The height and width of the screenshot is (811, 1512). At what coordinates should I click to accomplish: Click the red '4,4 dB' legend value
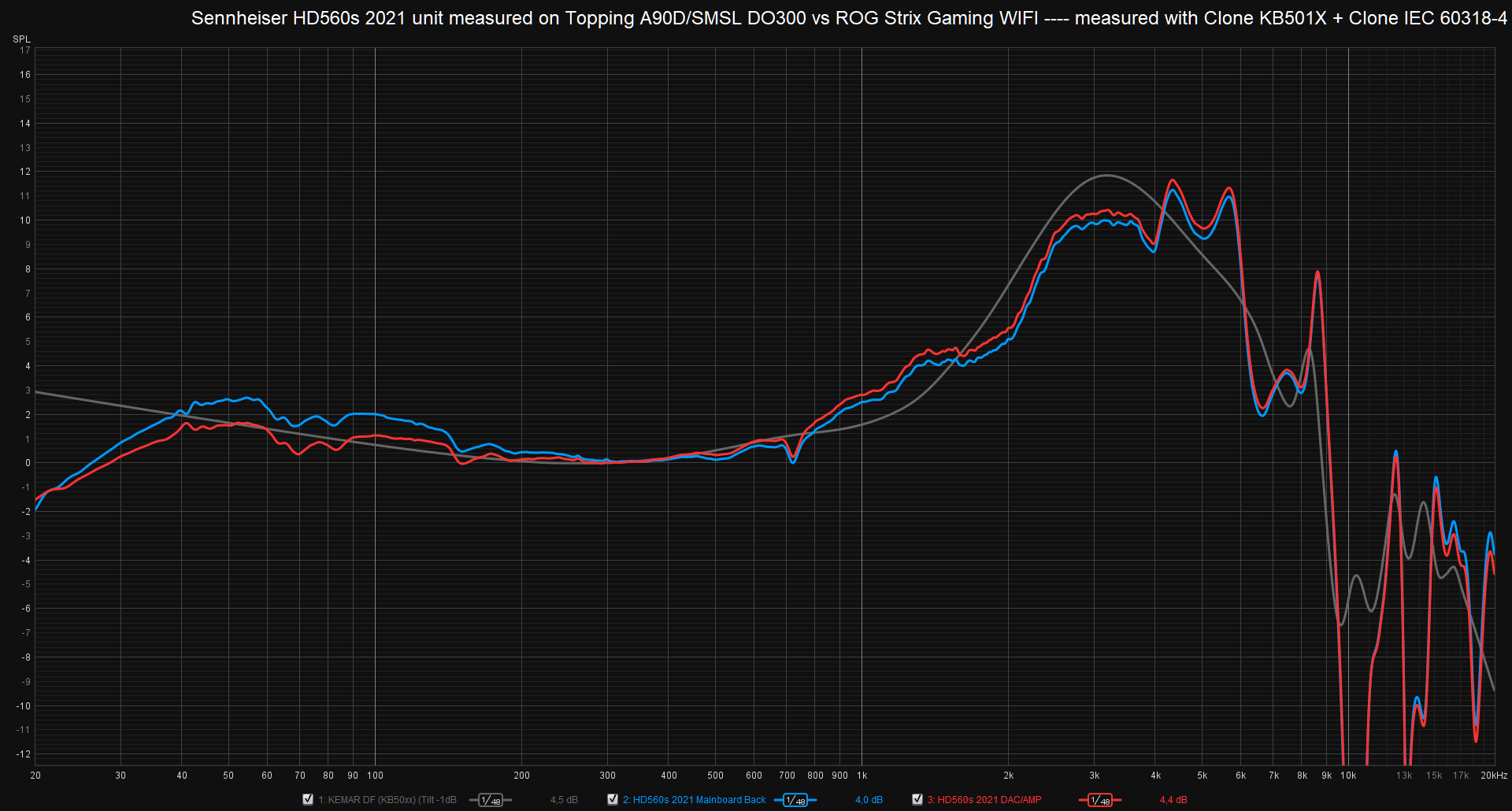1173,800
